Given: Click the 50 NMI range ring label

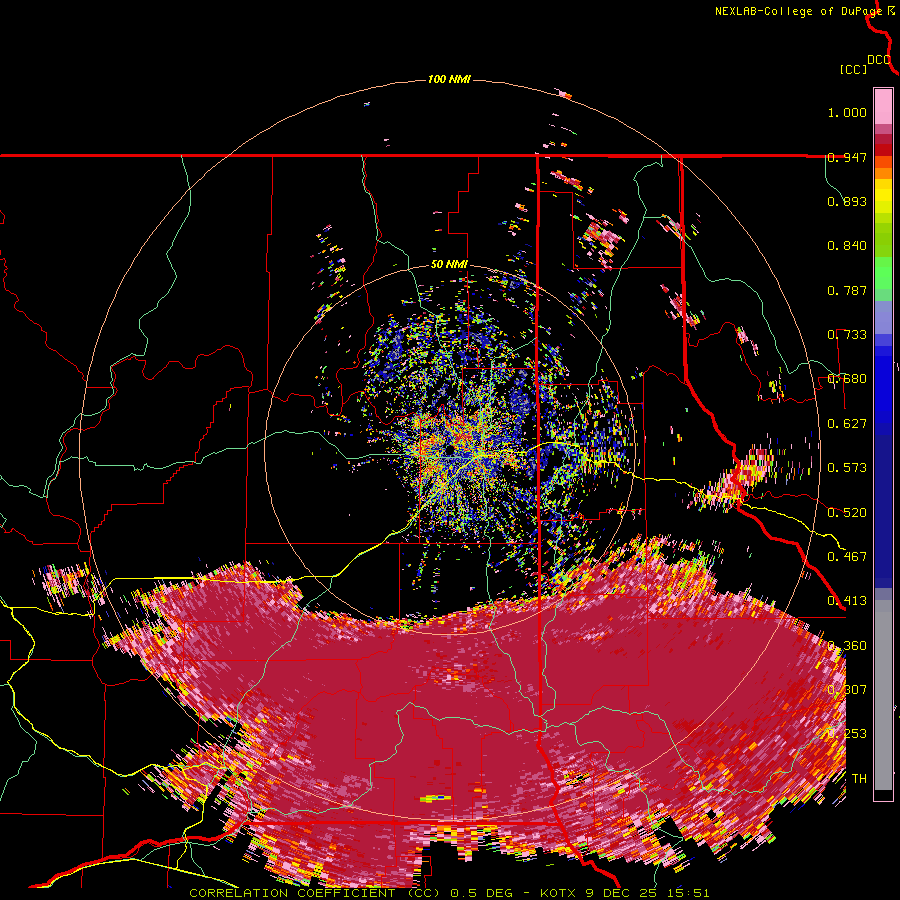Looking at the screenshot, I should coord(449,265).
